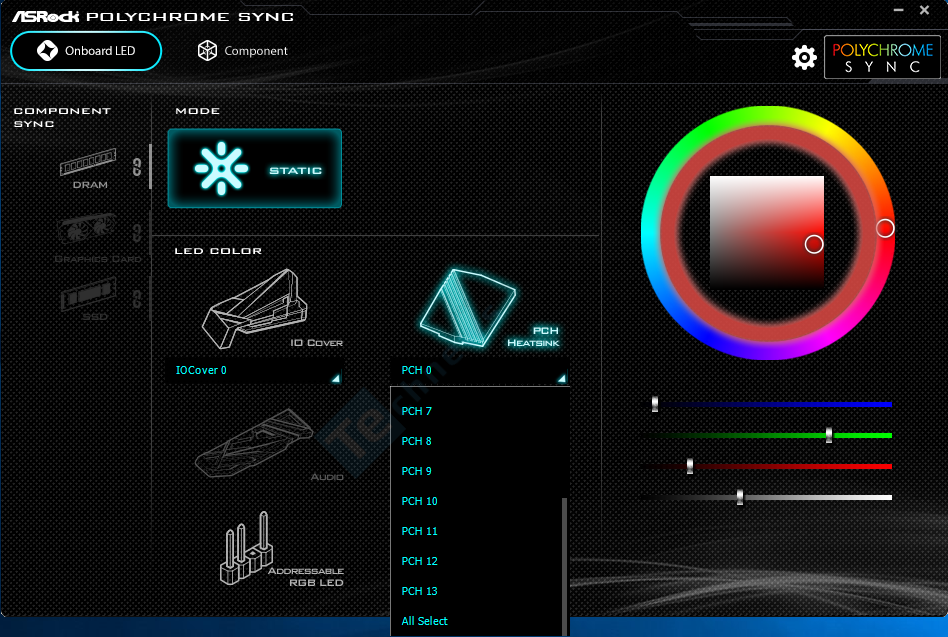Click the PCH dropdown list scrollbar

[565, 567]
